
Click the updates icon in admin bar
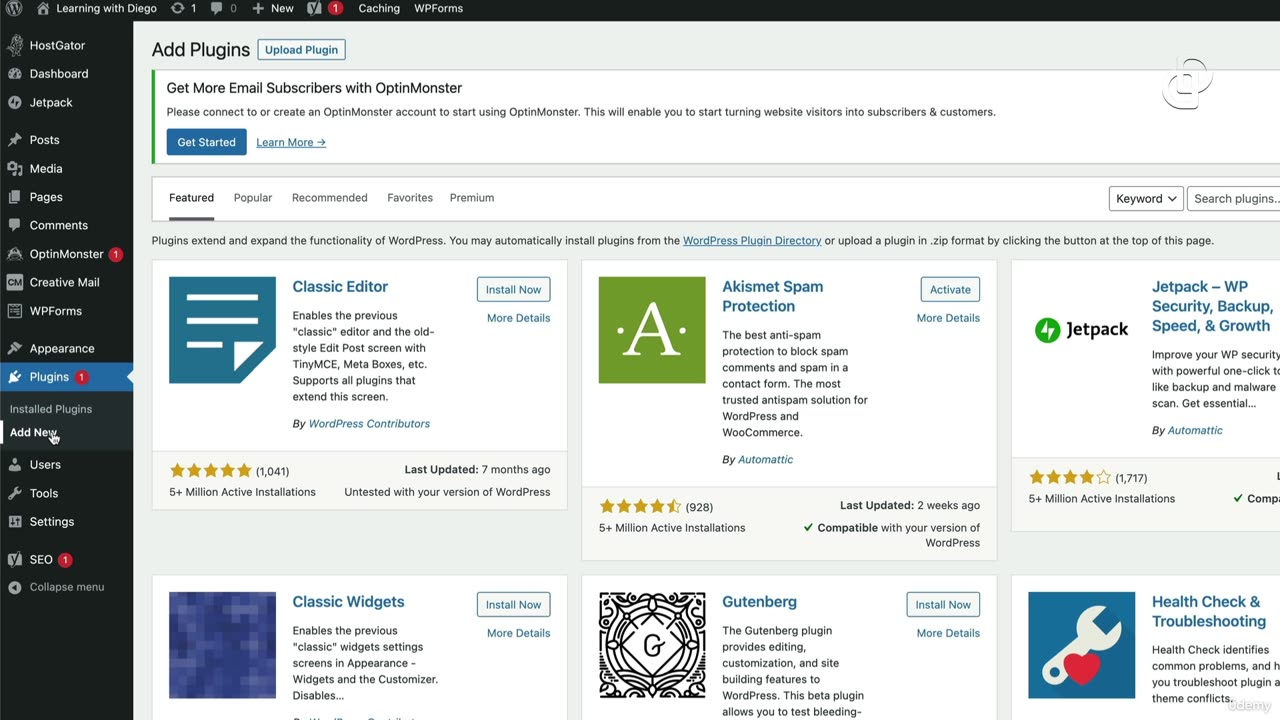point(177,8)
